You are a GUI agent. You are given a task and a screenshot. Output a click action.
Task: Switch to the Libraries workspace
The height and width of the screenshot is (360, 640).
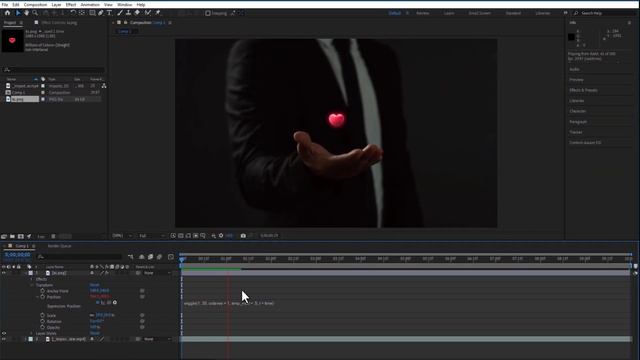coord(542,13)
